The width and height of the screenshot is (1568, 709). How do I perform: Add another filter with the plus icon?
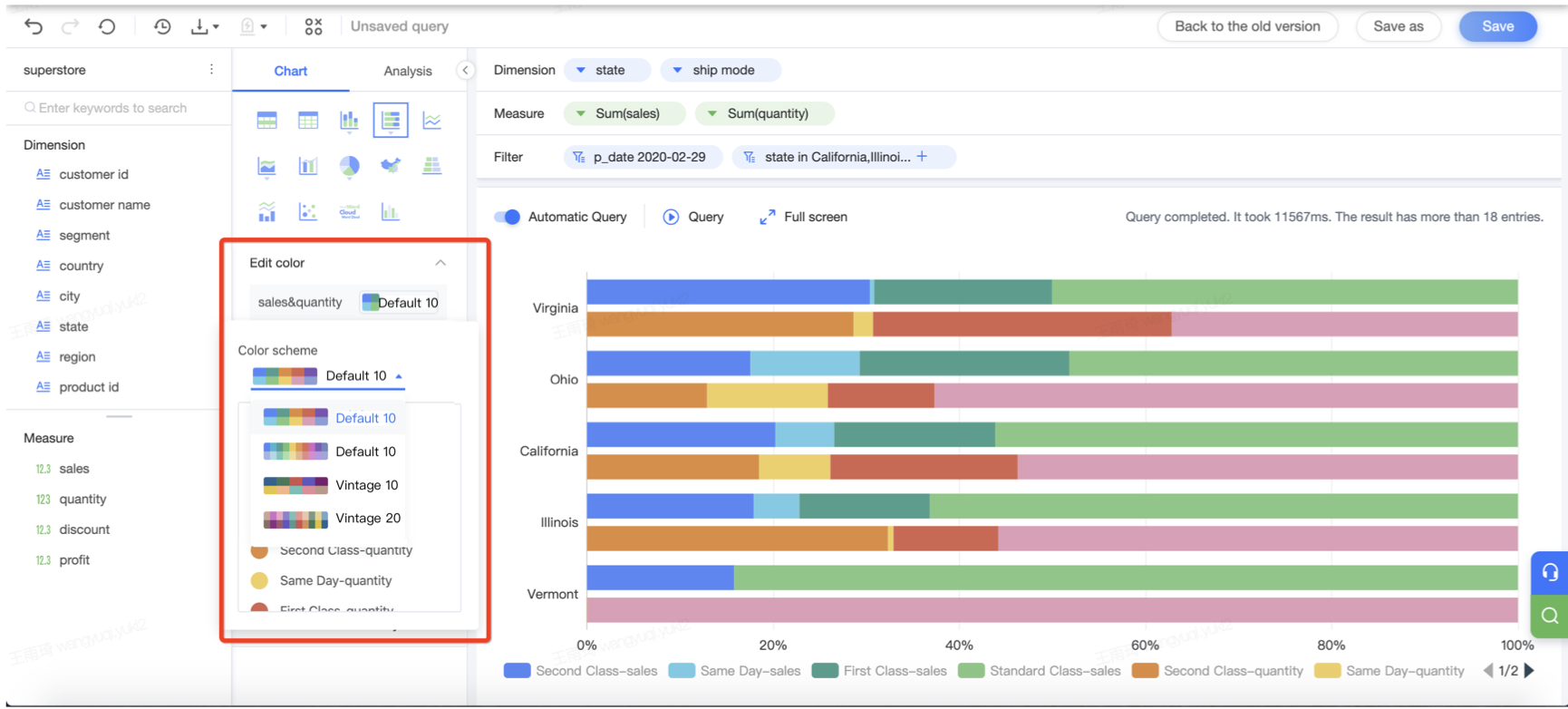click(x=922, y=156)
